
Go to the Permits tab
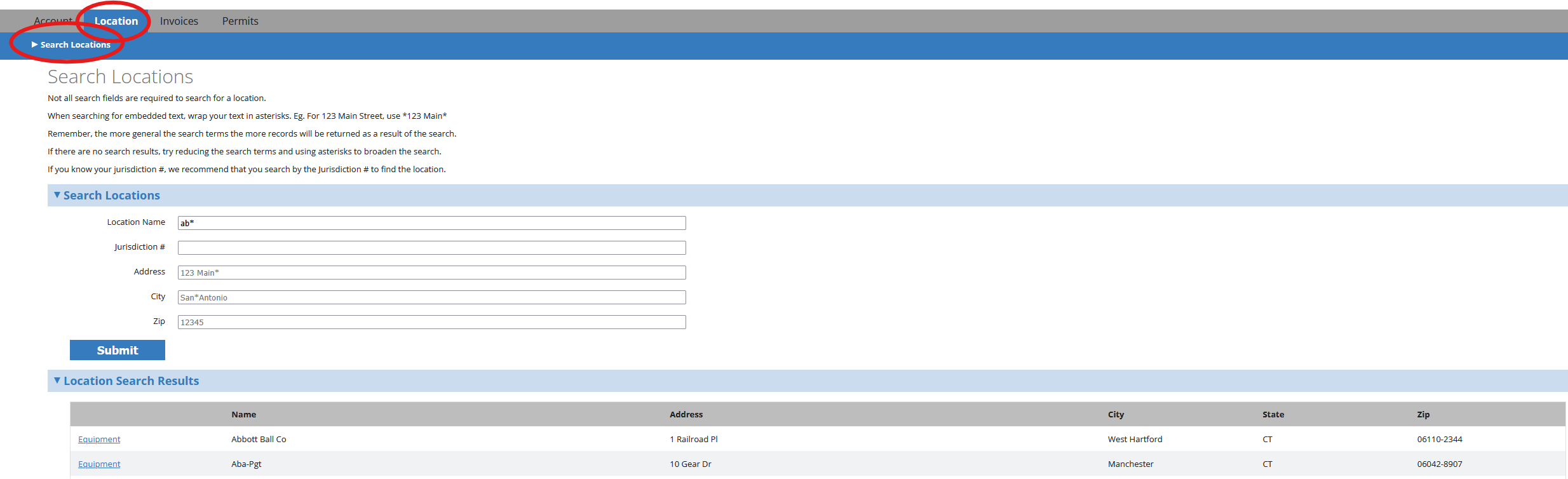point(240,21)
